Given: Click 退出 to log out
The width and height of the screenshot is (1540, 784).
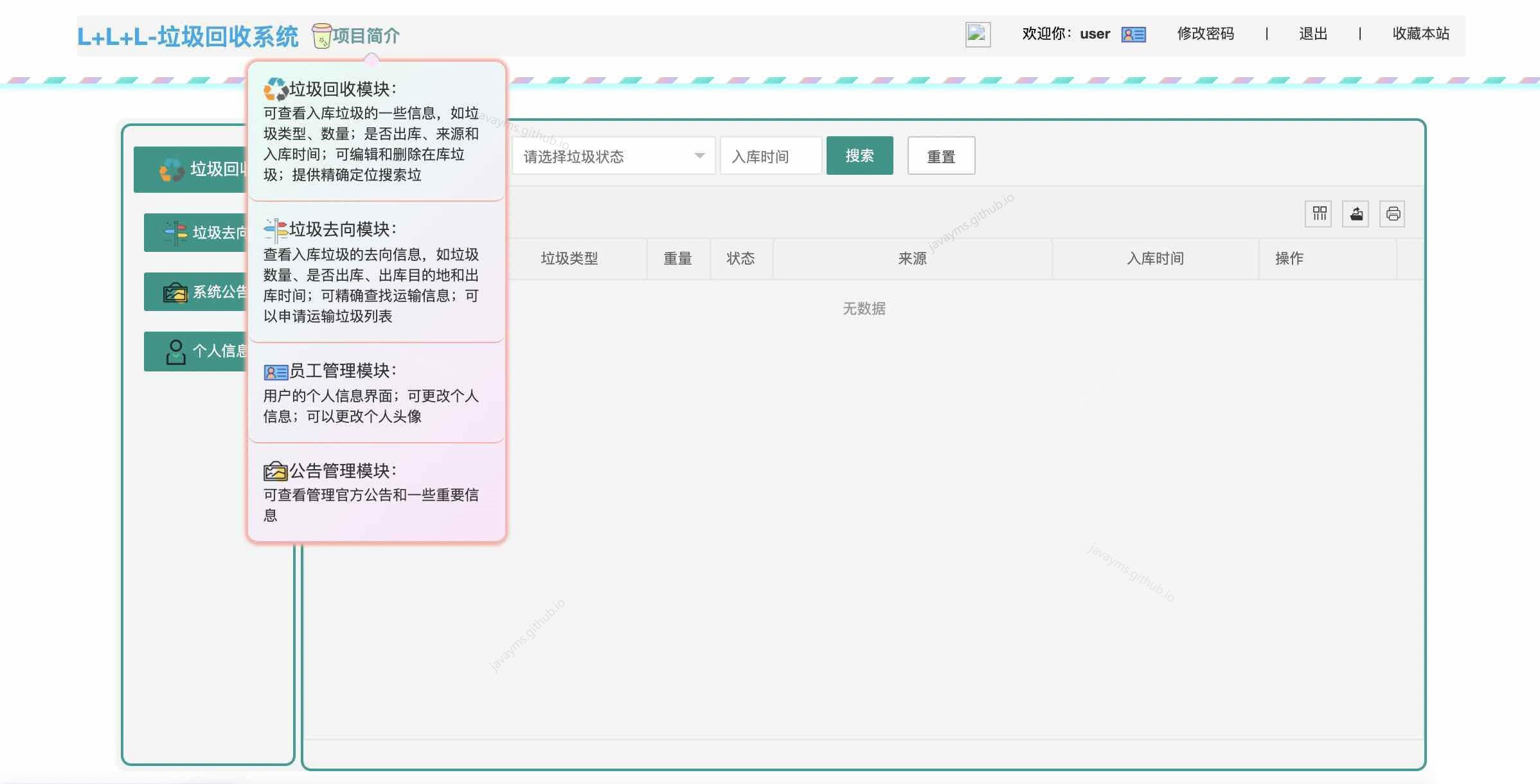Looking at the screenshot, I should pos(1314,34).
